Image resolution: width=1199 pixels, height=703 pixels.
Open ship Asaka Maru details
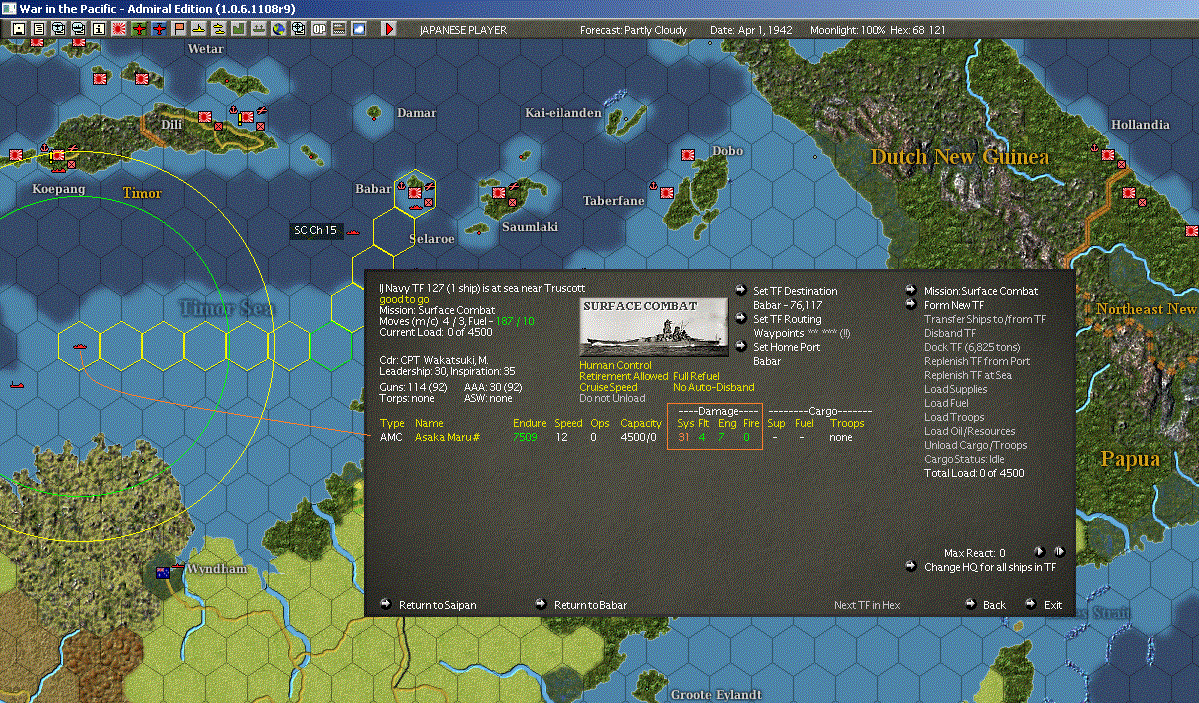[x=447, y=438]
